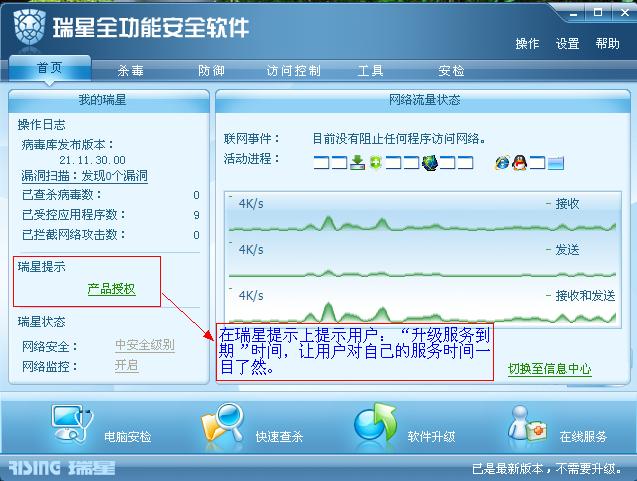The height and width of the screenshot is (481, 637).
Task: Maximize the Rising window
Action: pos(598,12)
